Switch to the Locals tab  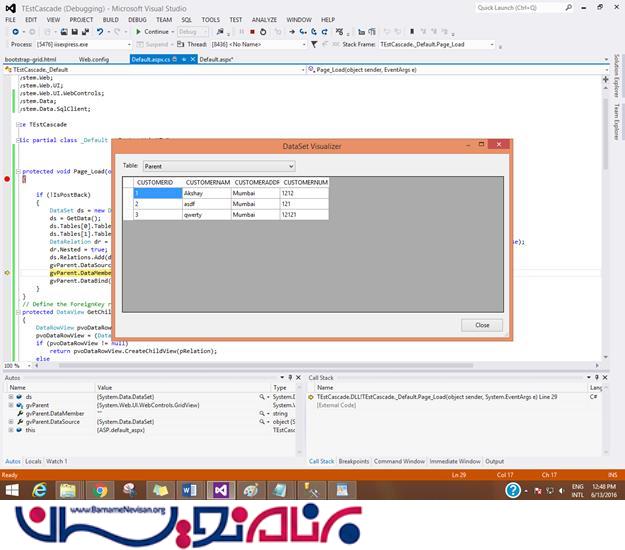click(x=33, y=461)
